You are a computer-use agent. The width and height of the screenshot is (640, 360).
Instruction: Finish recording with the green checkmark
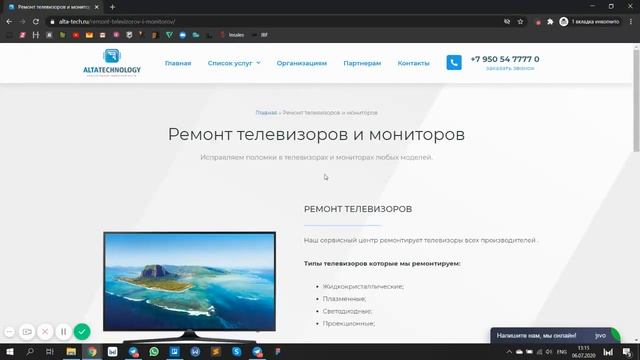point(82,331)
